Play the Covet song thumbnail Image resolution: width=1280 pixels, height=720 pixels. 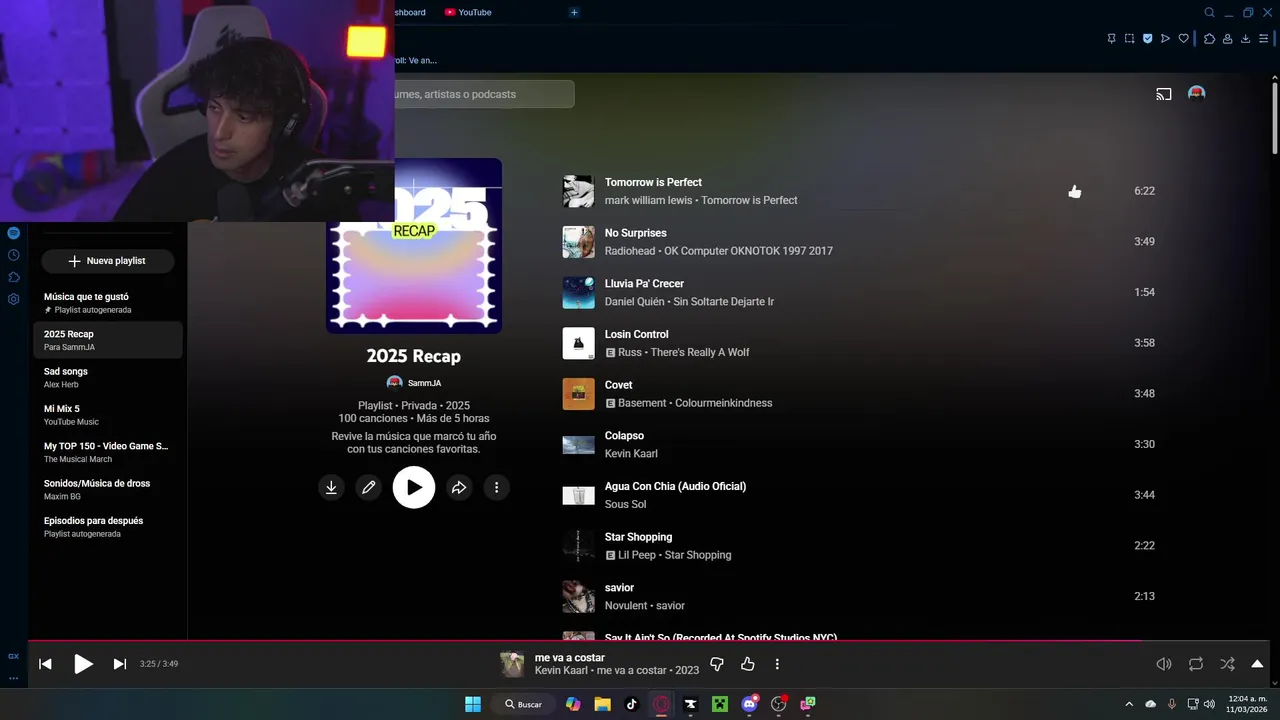(x=578, y=394)
